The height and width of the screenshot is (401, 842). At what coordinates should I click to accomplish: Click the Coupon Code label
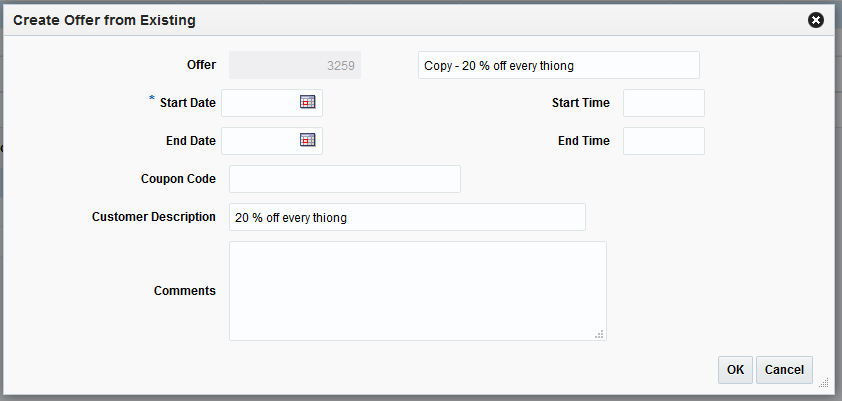tap(178, 179)
